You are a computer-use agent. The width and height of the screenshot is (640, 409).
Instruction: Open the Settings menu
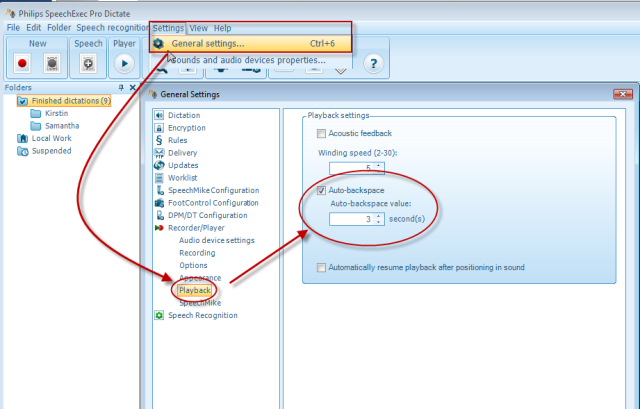pos(168,28)
